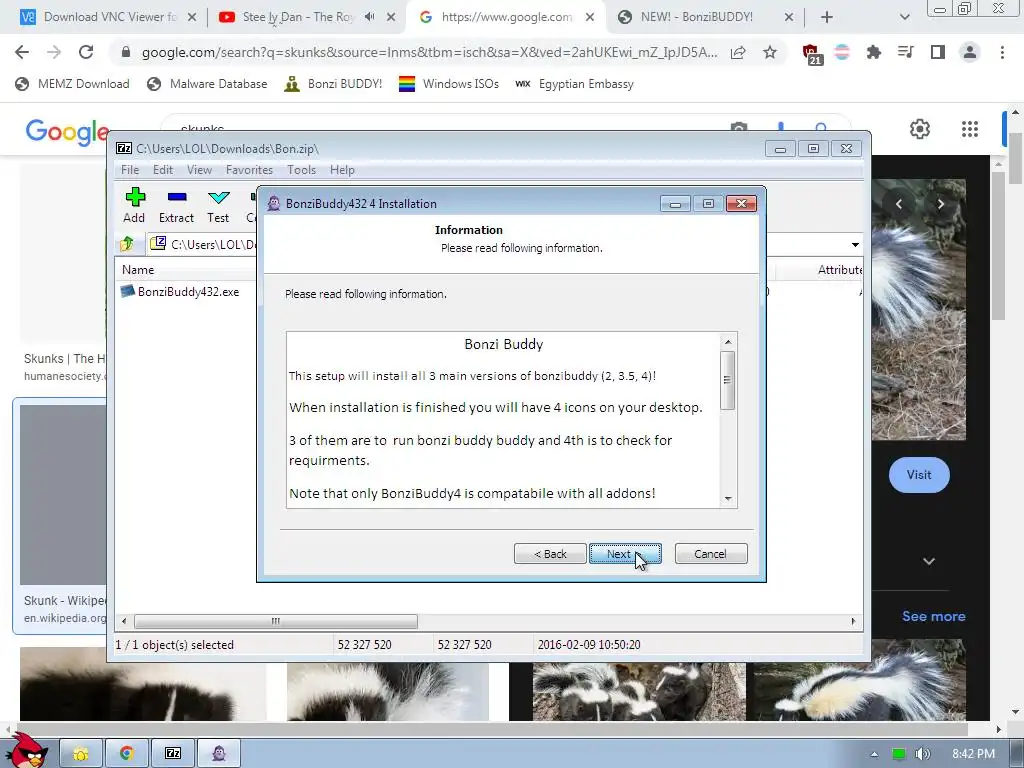Open Egyptian Embassy bookmark
This screenshot has height=768, width=1024.
click(575, 84)
